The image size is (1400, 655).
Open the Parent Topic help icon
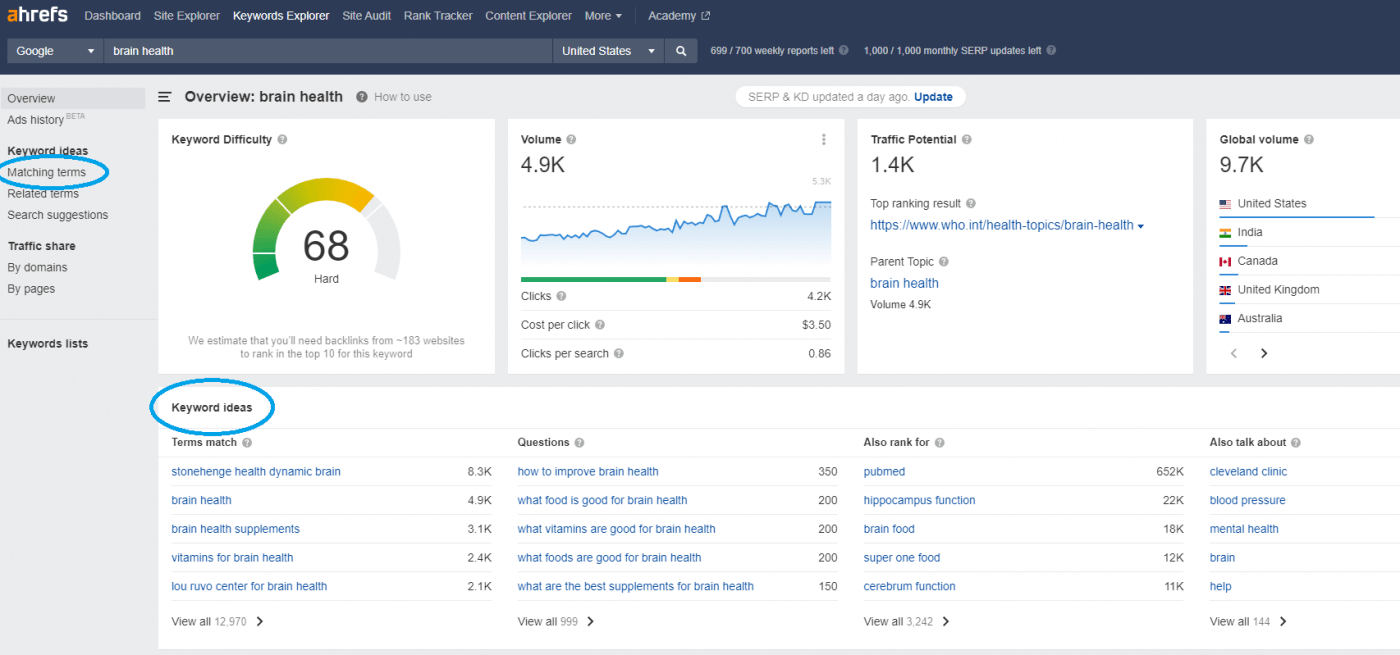(x=944, y=262)
